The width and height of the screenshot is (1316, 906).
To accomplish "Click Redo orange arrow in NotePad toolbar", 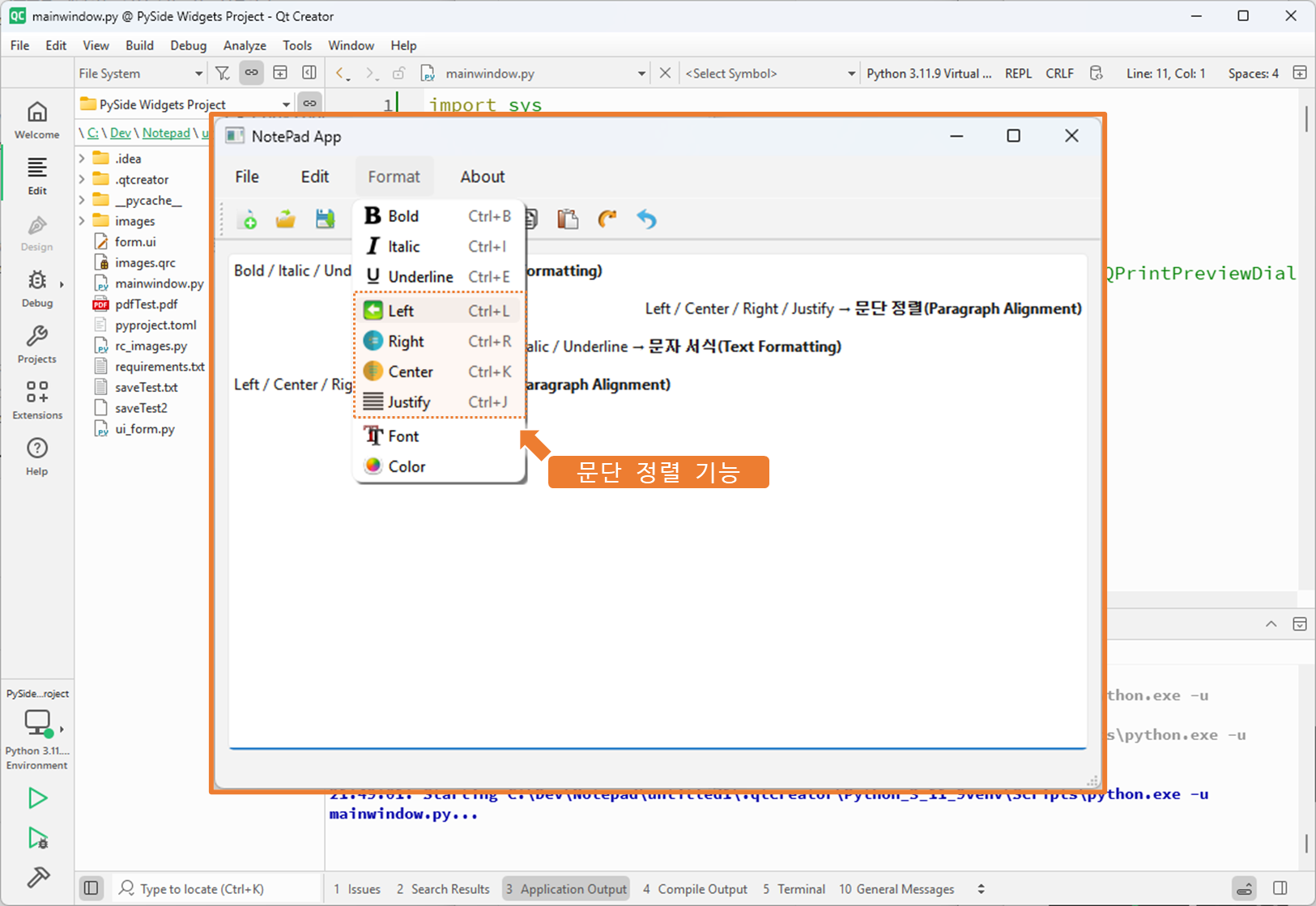I will pyautogui.click(x=607, y=219).
